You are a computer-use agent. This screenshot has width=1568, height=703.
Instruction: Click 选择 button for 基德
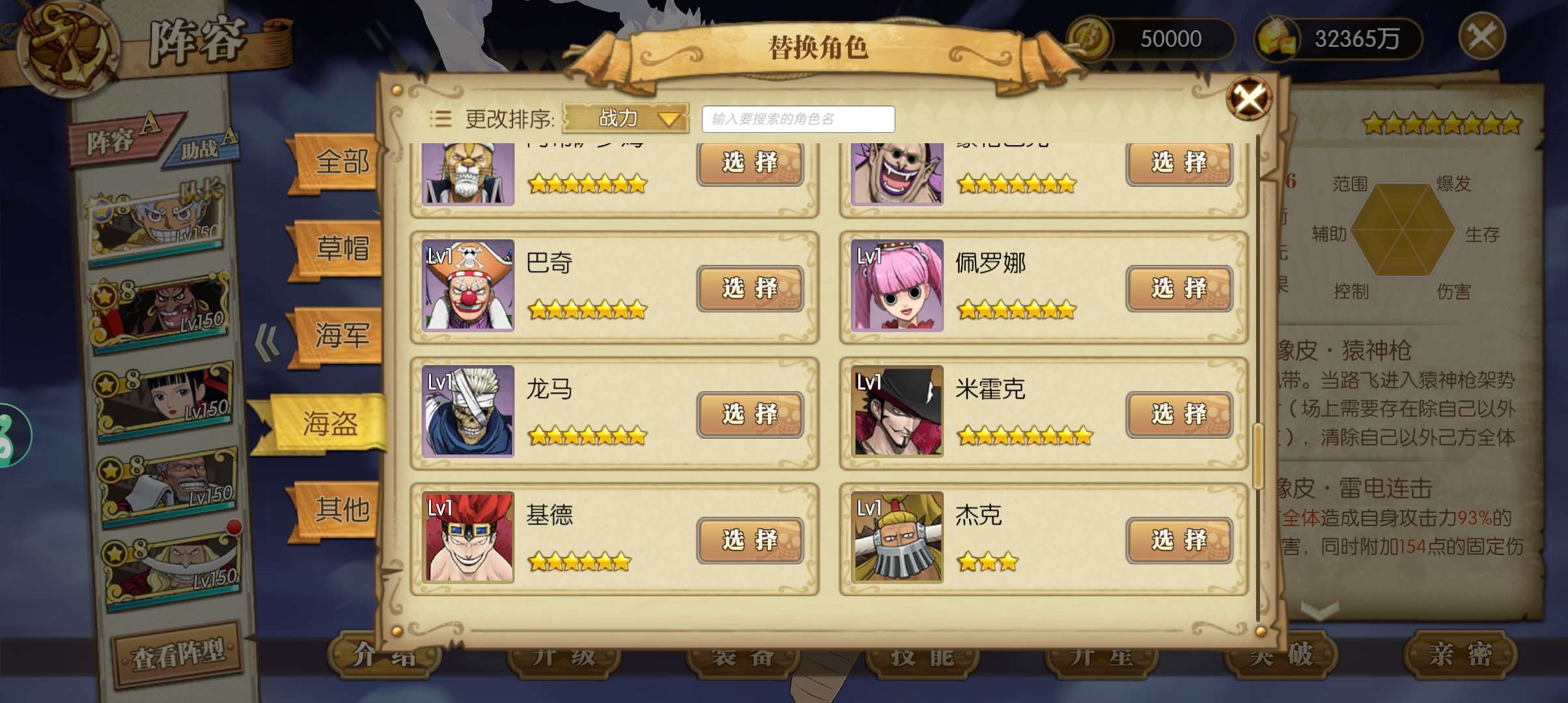click(x=750, y=540)
